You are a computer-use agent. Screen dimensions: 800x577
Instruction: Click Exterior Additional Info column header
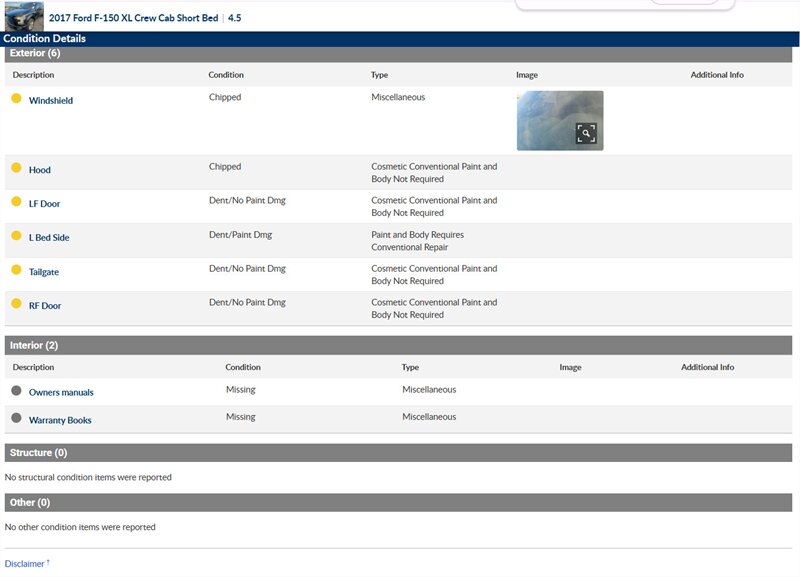point(717,75)
